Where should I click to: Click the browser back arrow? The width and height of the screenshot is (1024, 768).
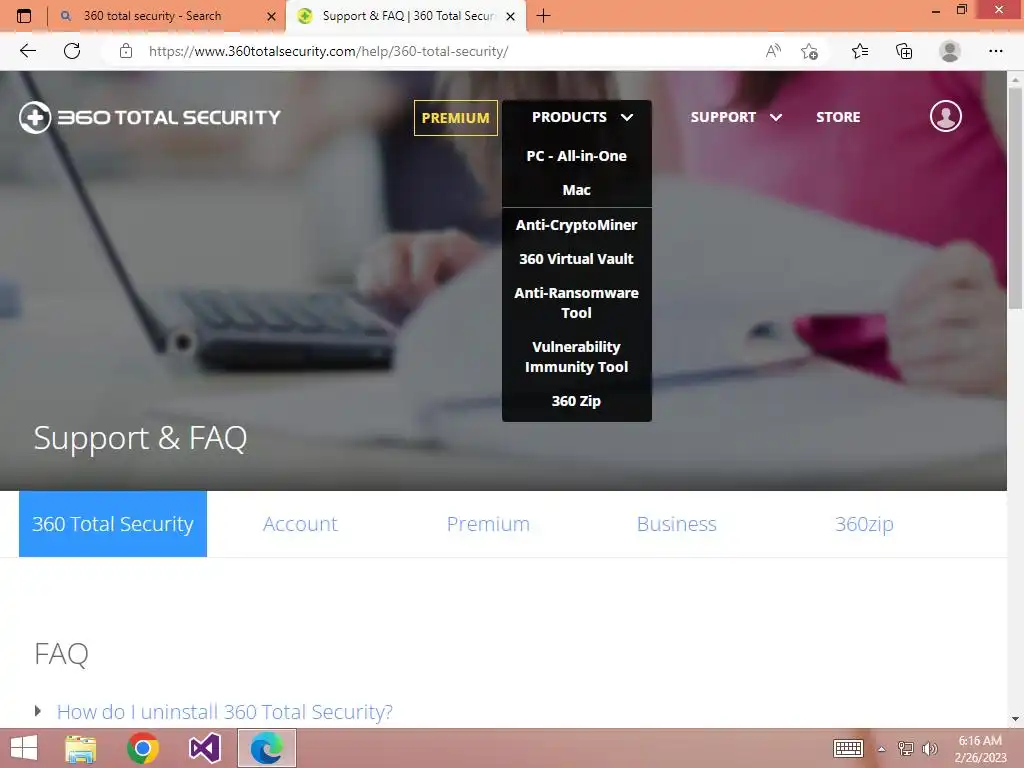tap(27, 51)
